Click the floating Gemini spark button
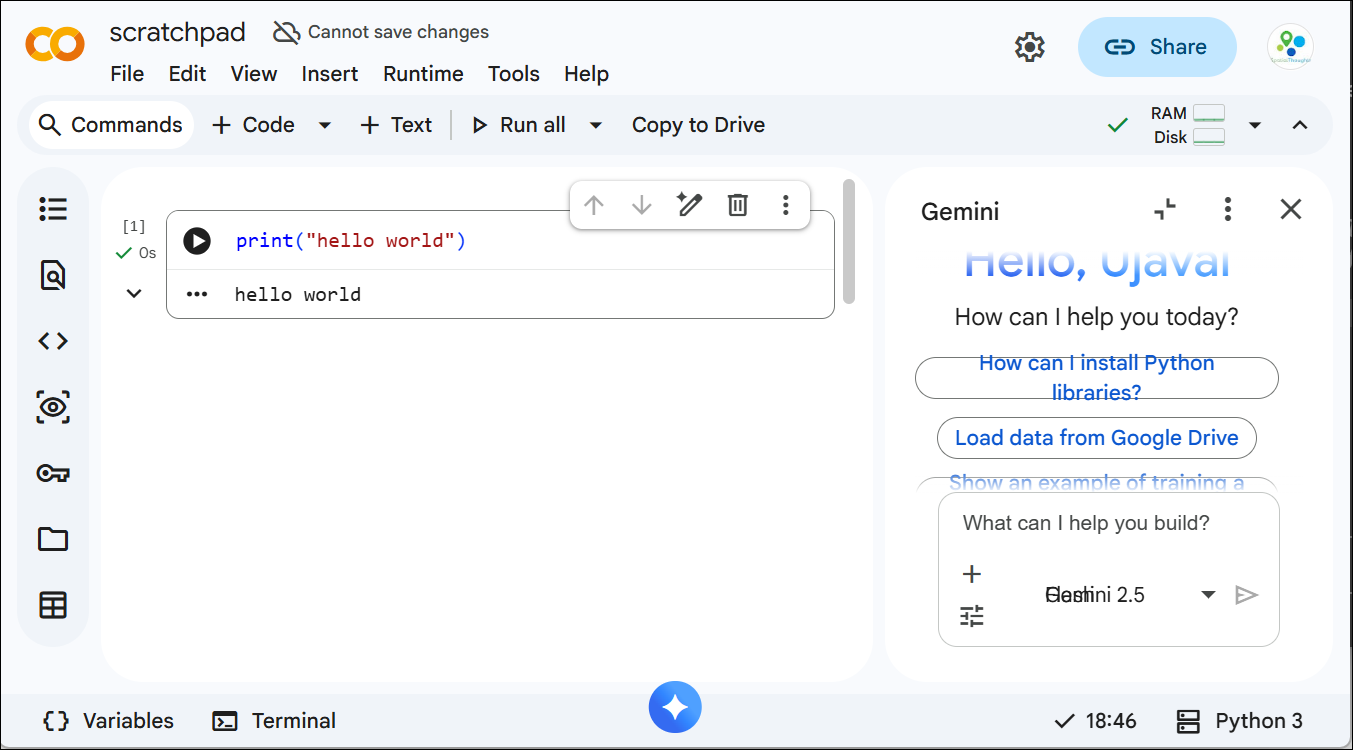The width and height of the screenshot is (1353, 750). pos(675,708)
